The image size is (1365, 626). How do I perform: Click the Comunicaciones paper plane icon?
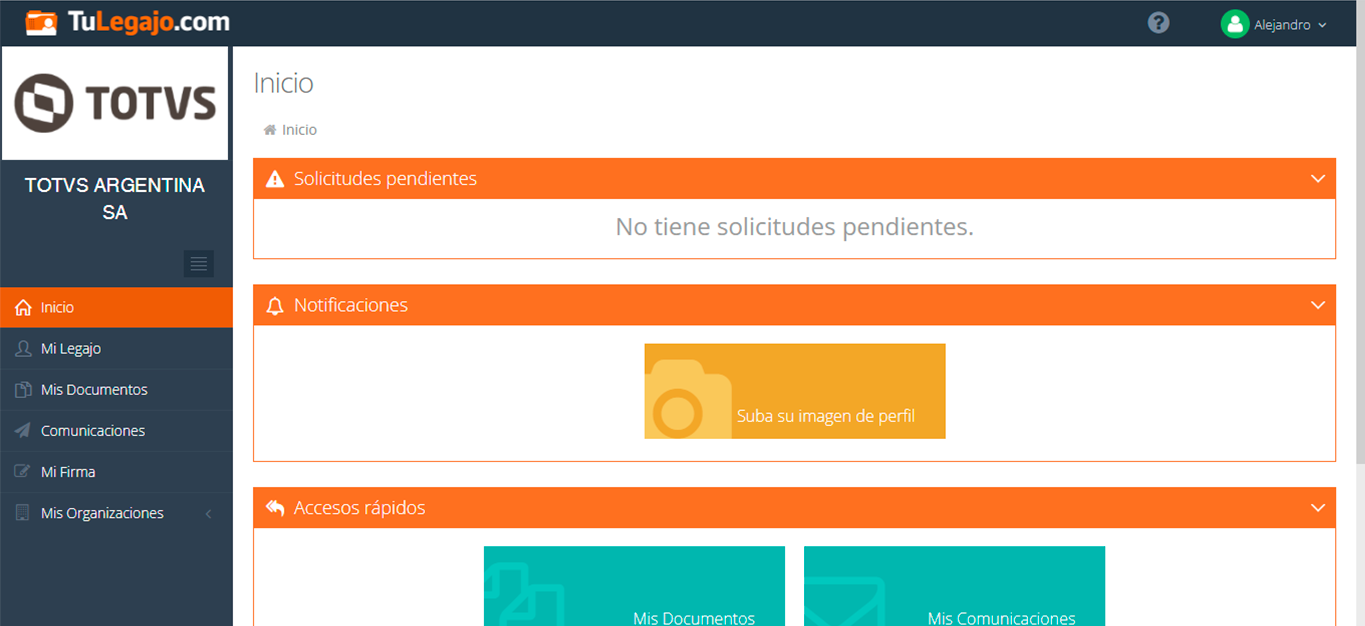pos(23,431)
